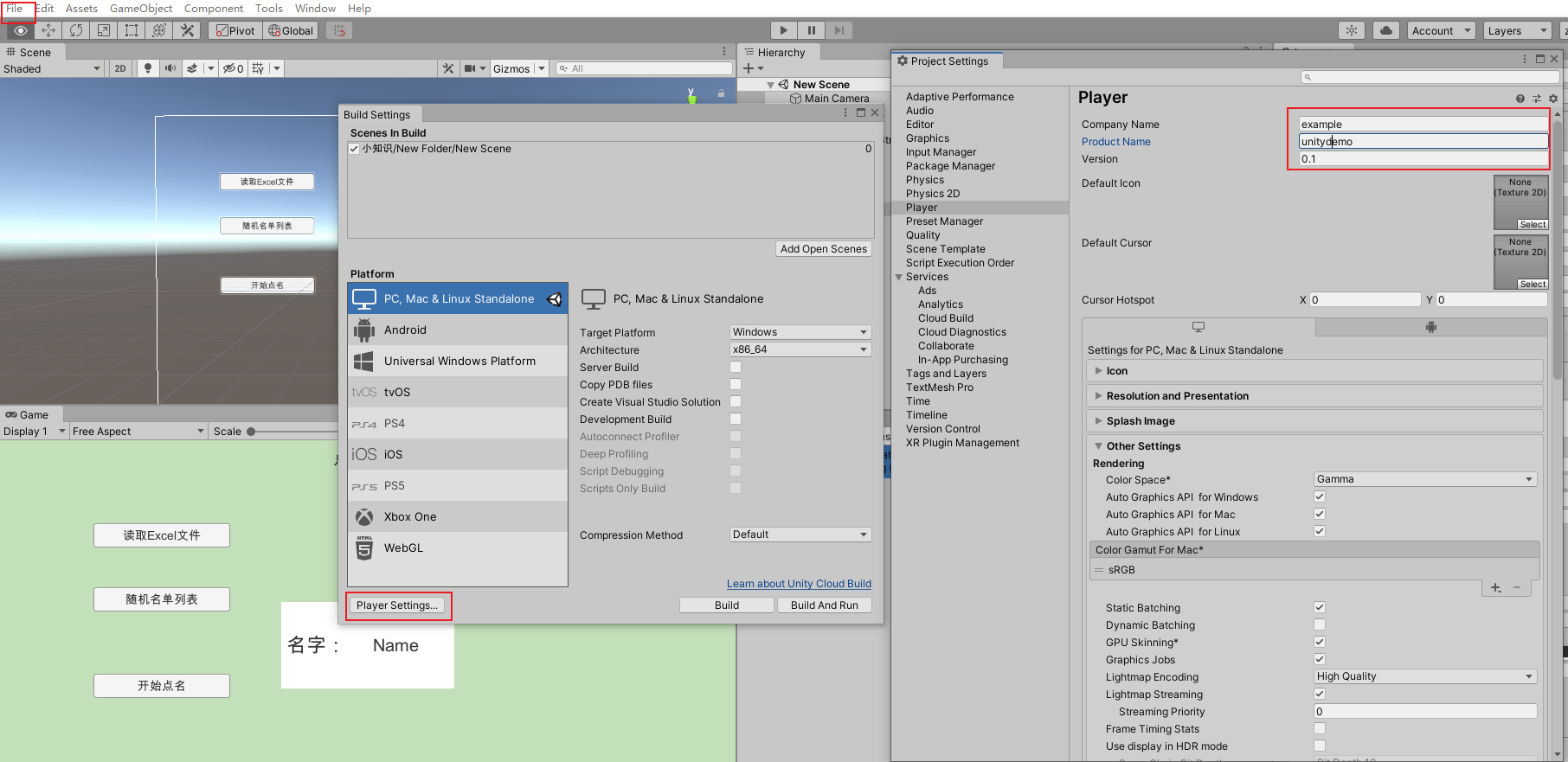This screenshot has width=1568, height=762.
Task: Select the View (eye) tool in the toolbar
Action: pos(21,30)
